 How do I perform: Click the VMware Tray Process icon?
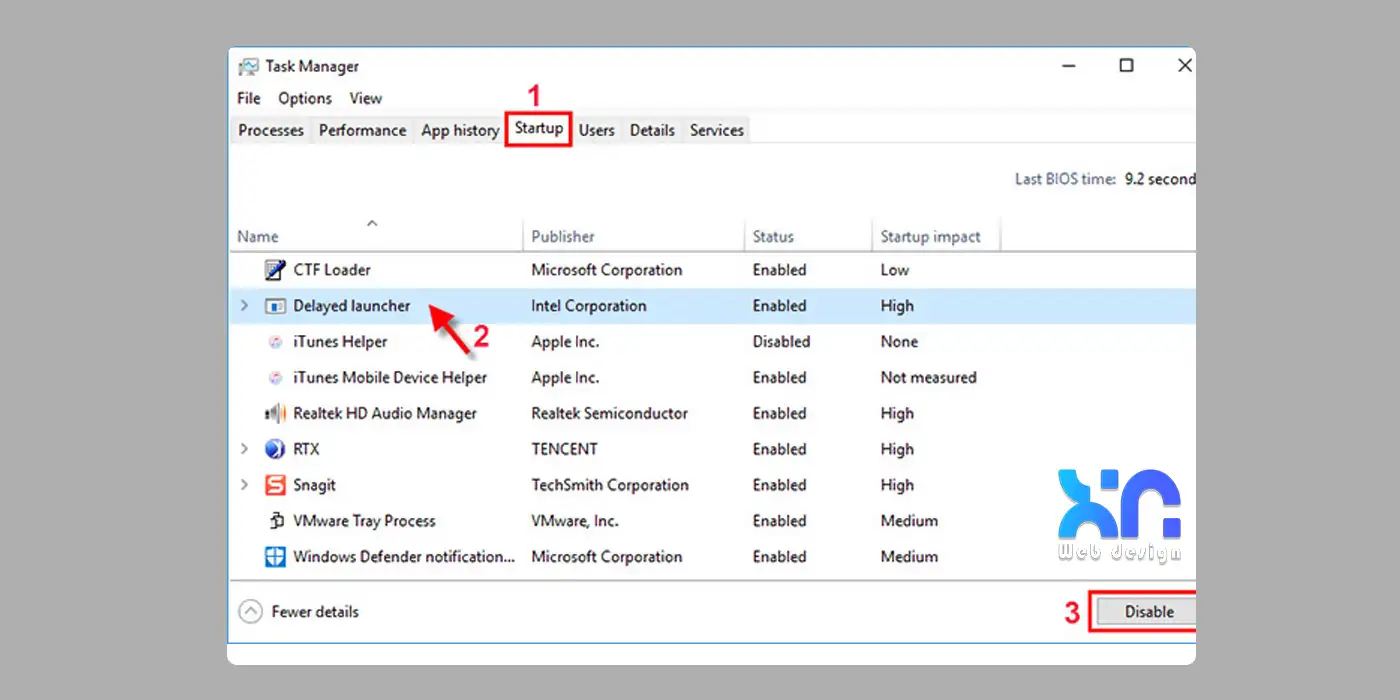pyautogui.click(x=275, y=521)
